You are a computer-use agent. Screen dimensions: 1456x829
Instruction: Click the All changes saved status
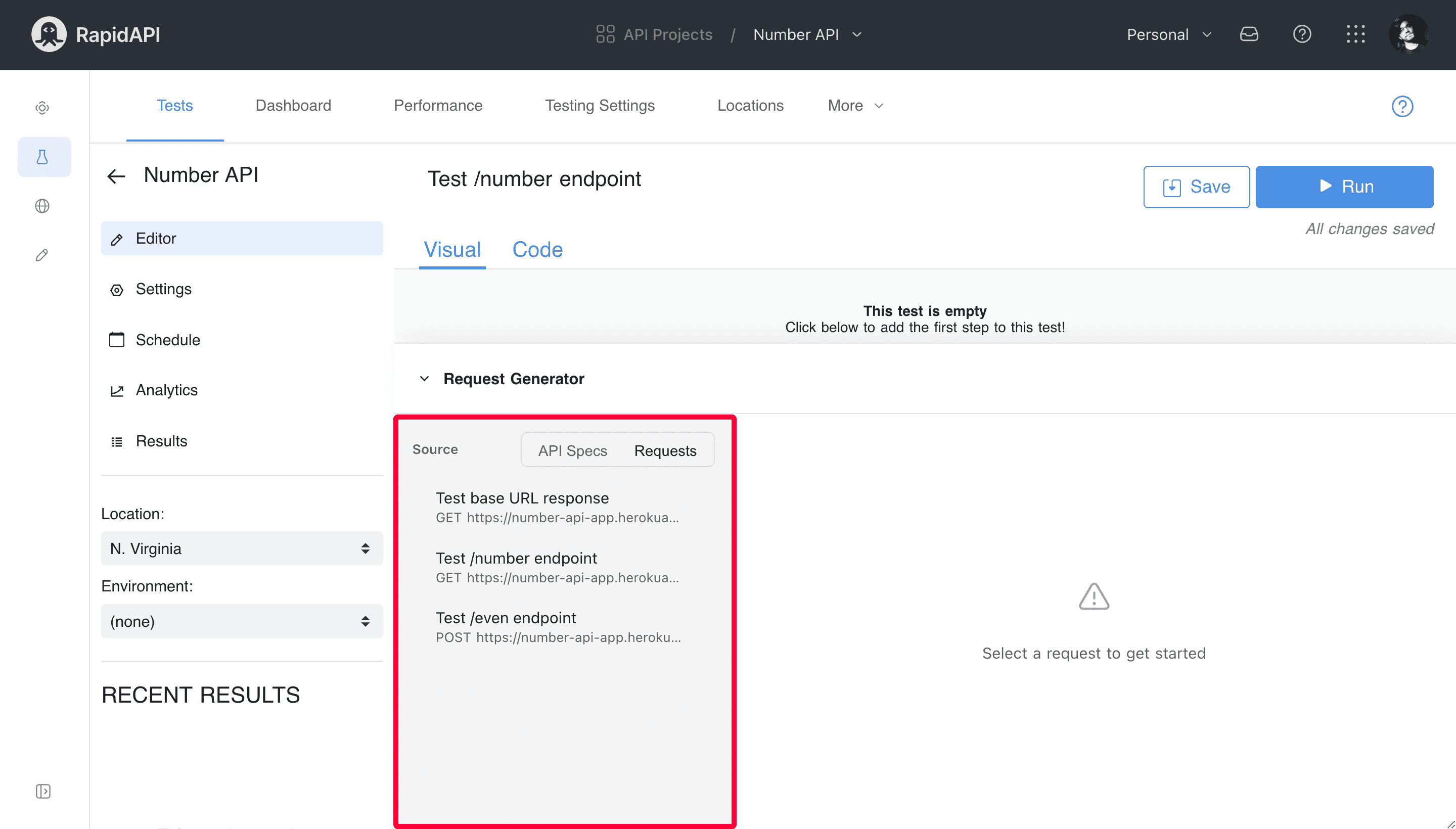[x=1370, y=229]
